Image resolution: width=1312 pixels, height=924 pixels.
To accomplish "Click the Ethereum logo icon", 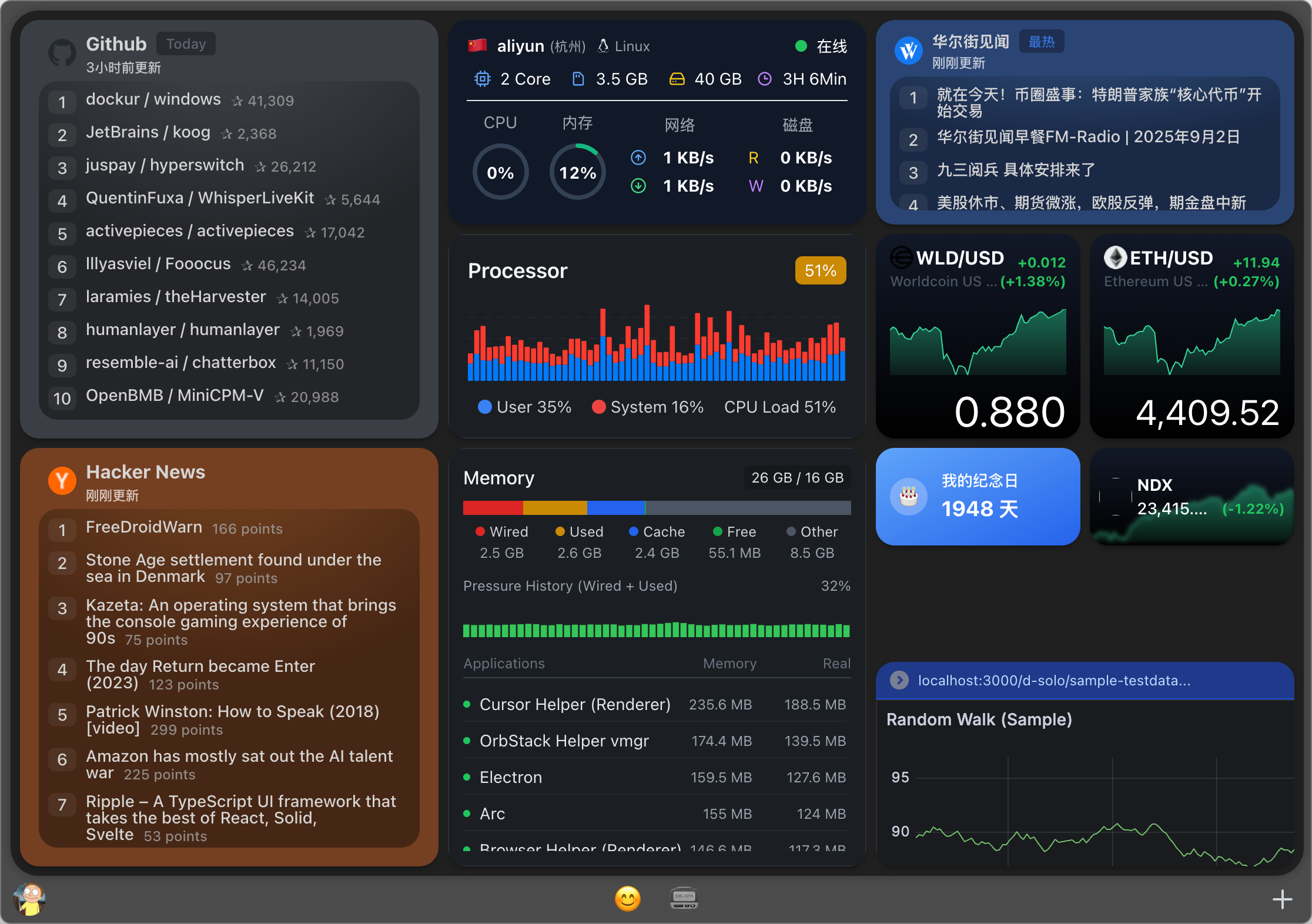I will (1115, 257).
